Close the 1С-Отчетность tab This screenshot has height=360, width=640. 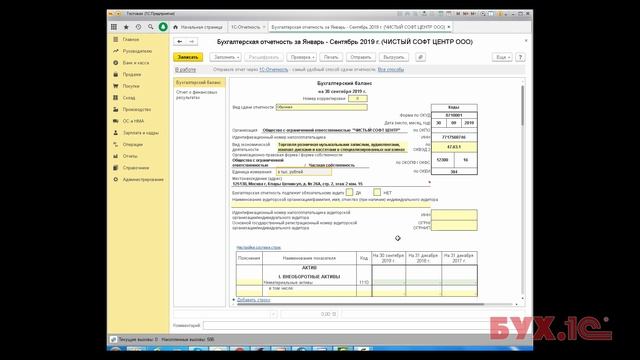(264, 27)
